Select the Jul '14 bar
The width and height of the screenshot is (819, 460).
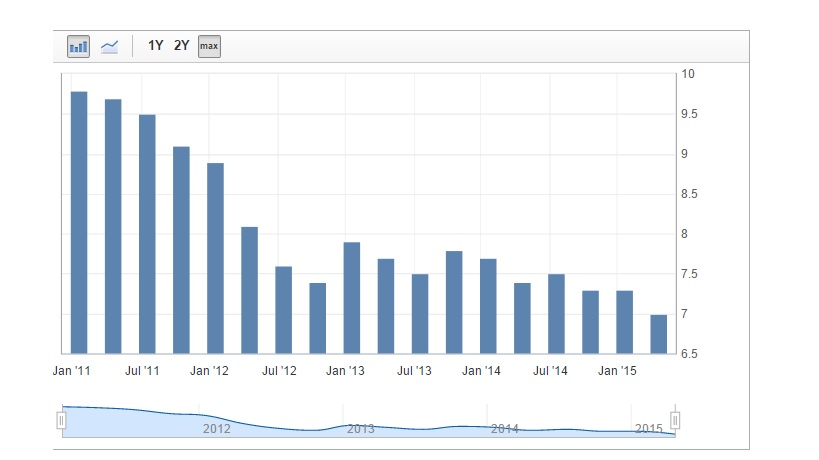[x=556, y=314]
